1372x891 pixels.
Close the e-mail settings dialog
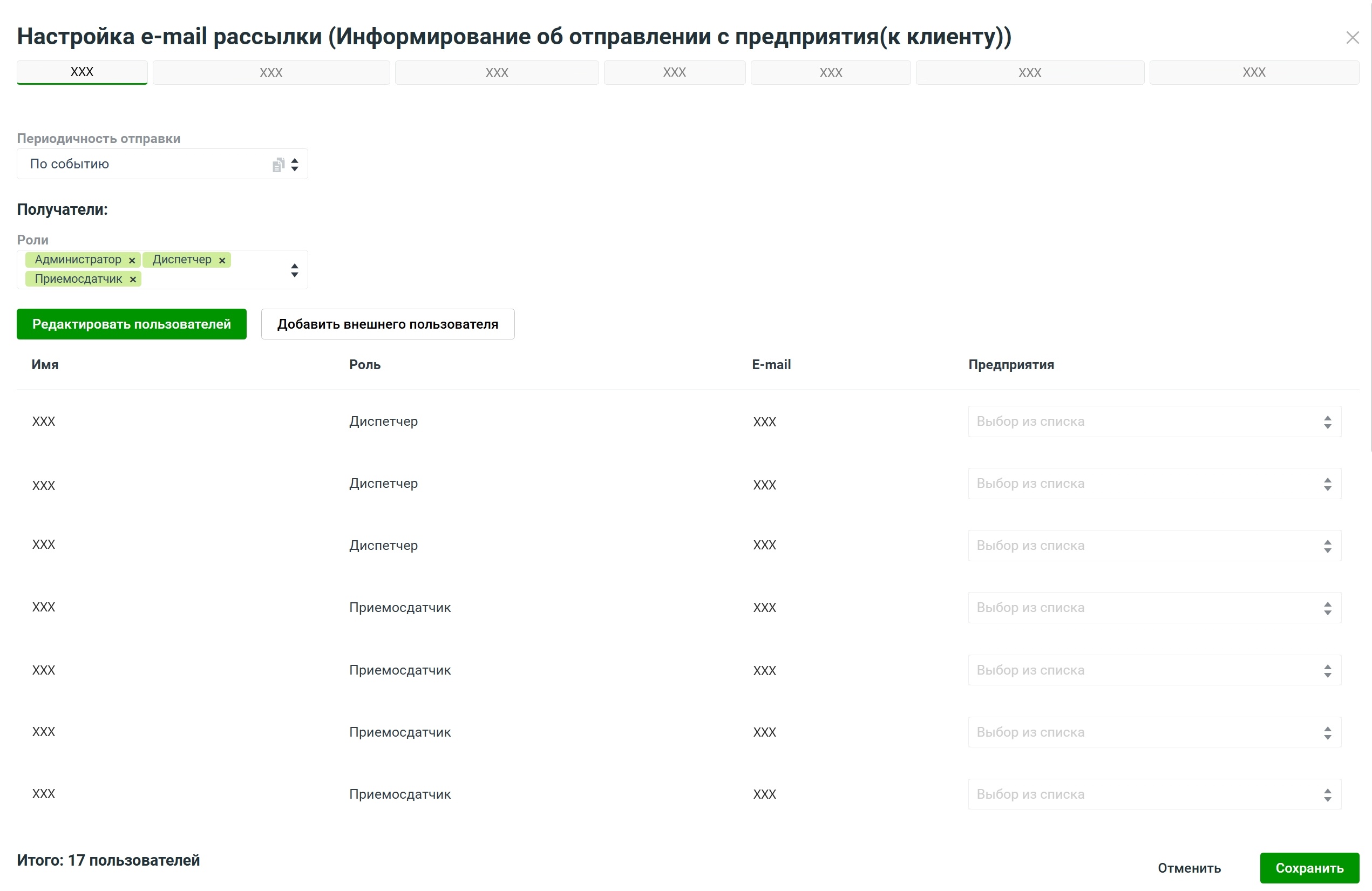[x=1352, y=38]
